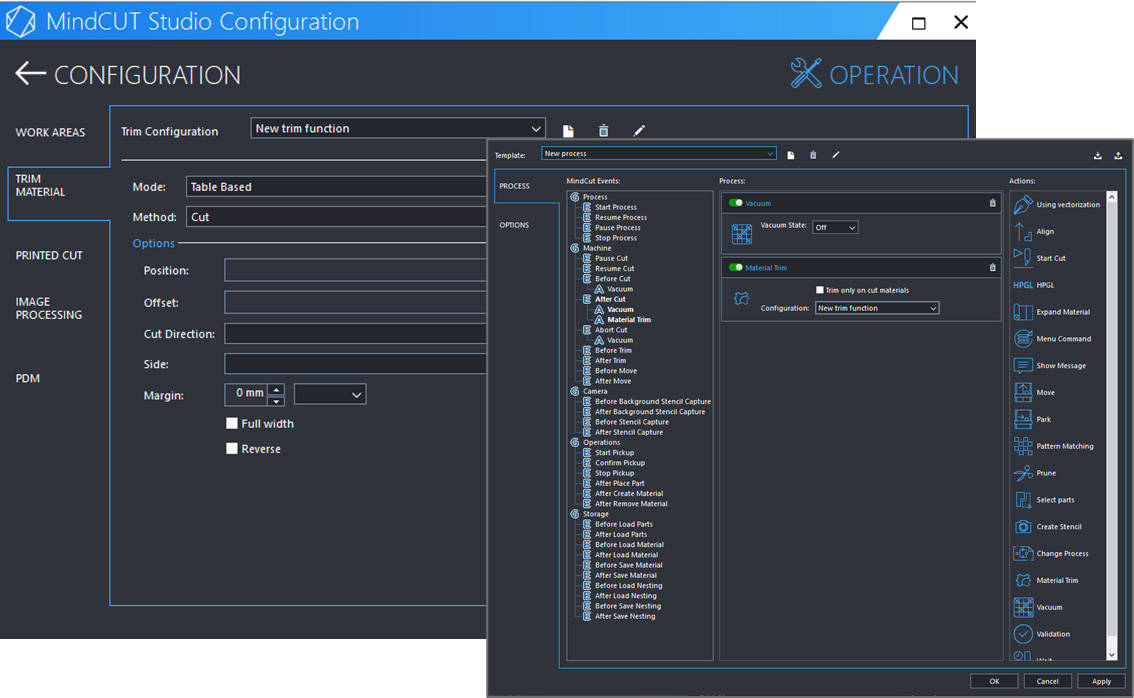
Task: Click the Actions list scroll down arrow
Action: (1112, 655)
